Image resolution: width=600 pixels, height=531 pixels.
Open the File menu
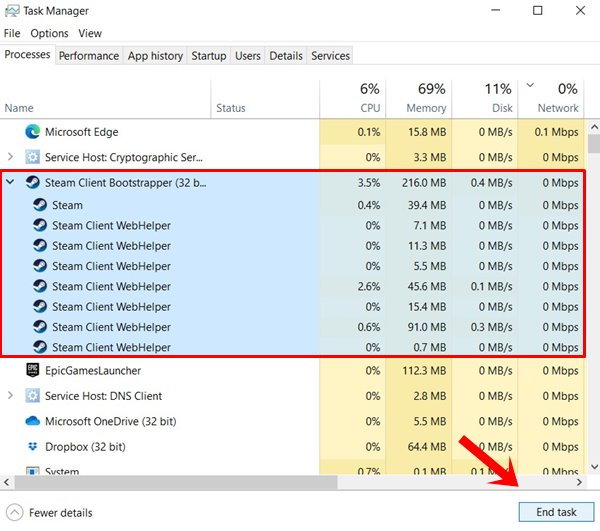[12, 33]
